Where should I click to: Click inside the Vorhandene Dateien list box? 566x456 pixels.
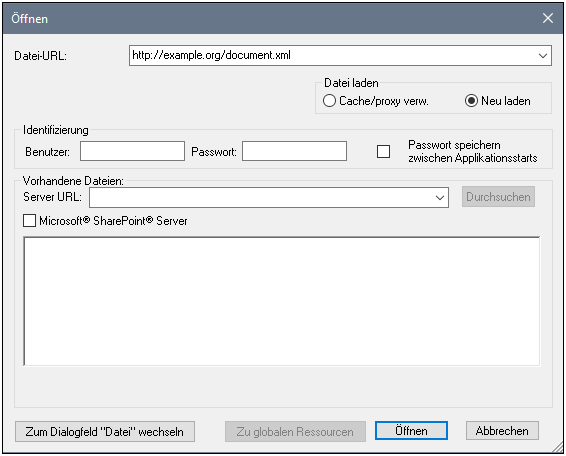point(282,301)
